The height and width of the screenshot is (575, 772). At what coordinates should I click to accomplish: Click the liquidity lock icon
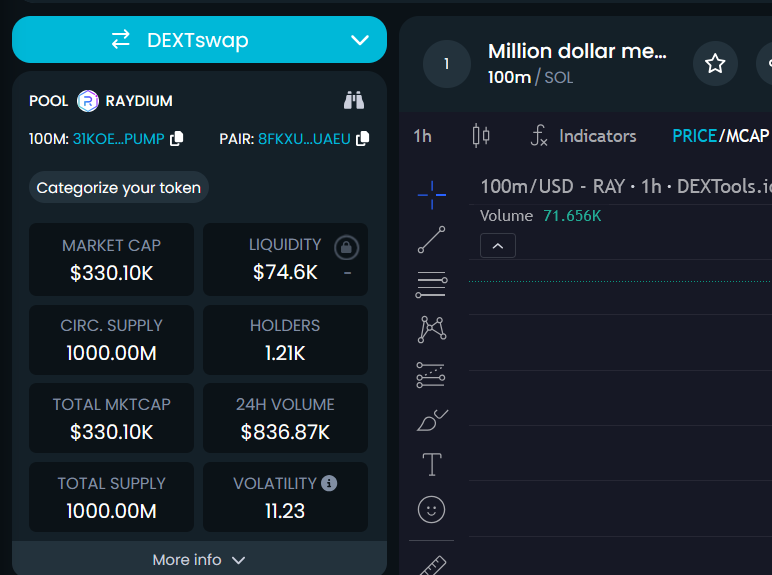(x=346, y=247)
